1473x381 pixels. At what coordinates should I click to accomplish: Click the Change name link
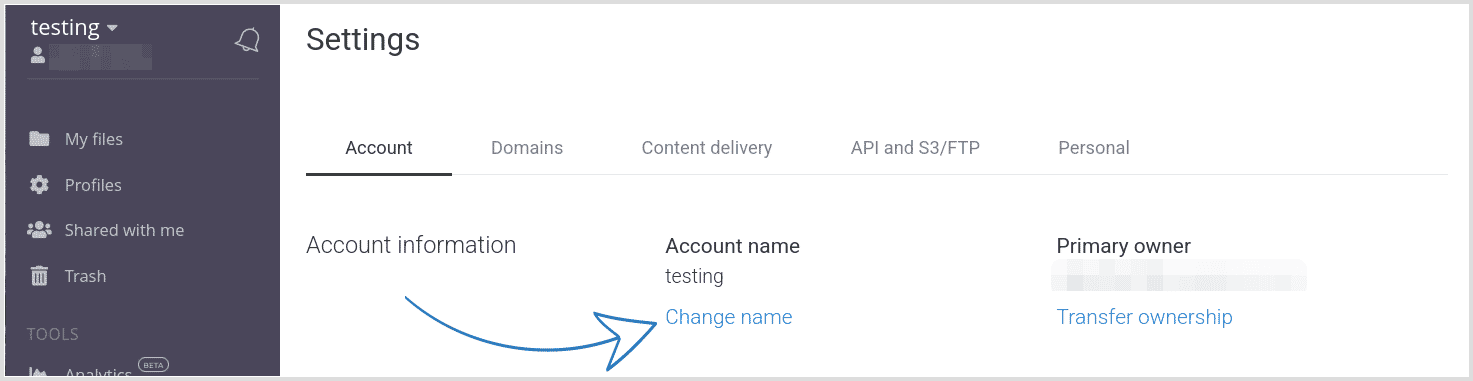tap(729, 317)
